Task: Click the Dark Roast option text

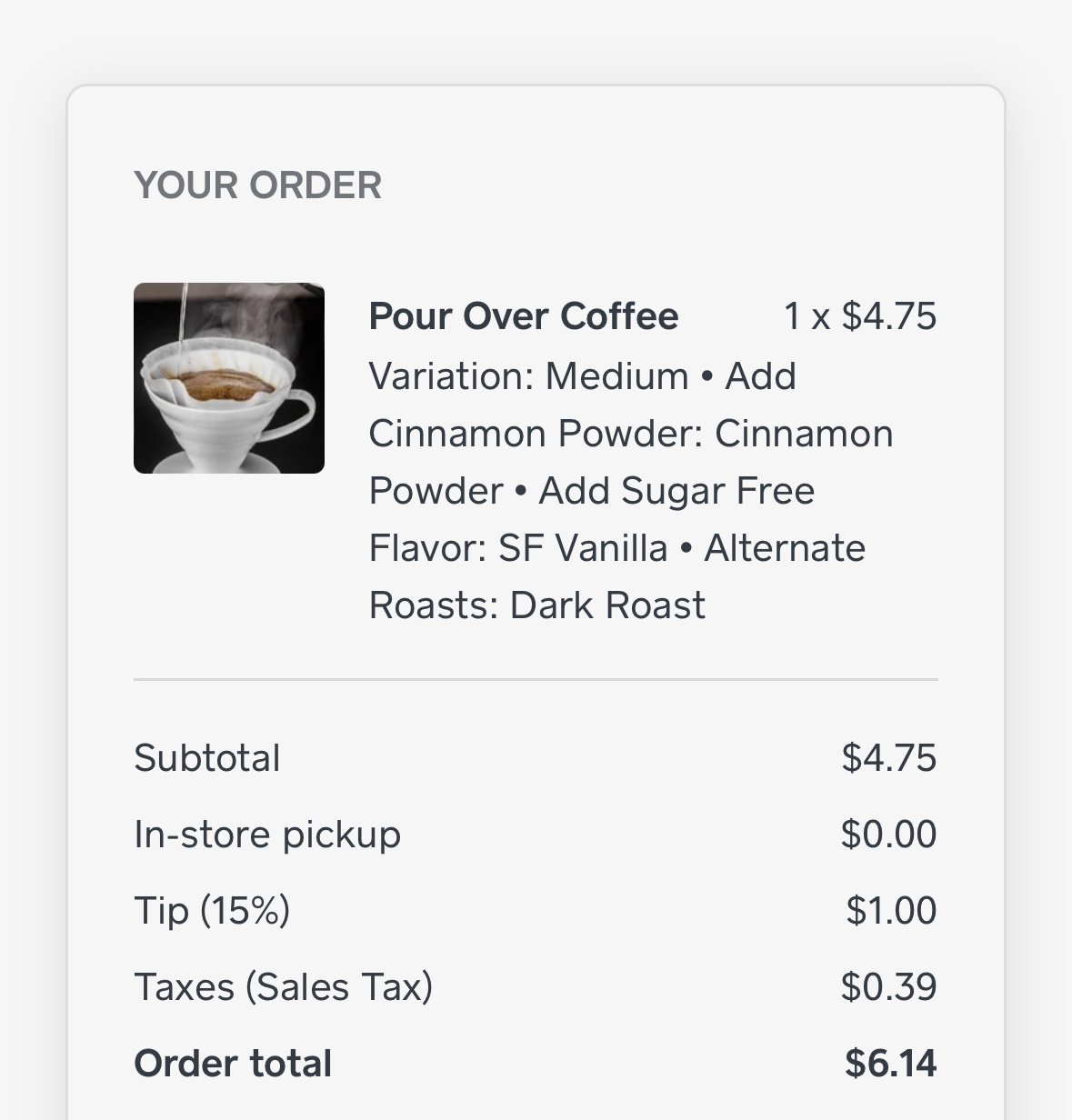Action: [x=607, y=605]
